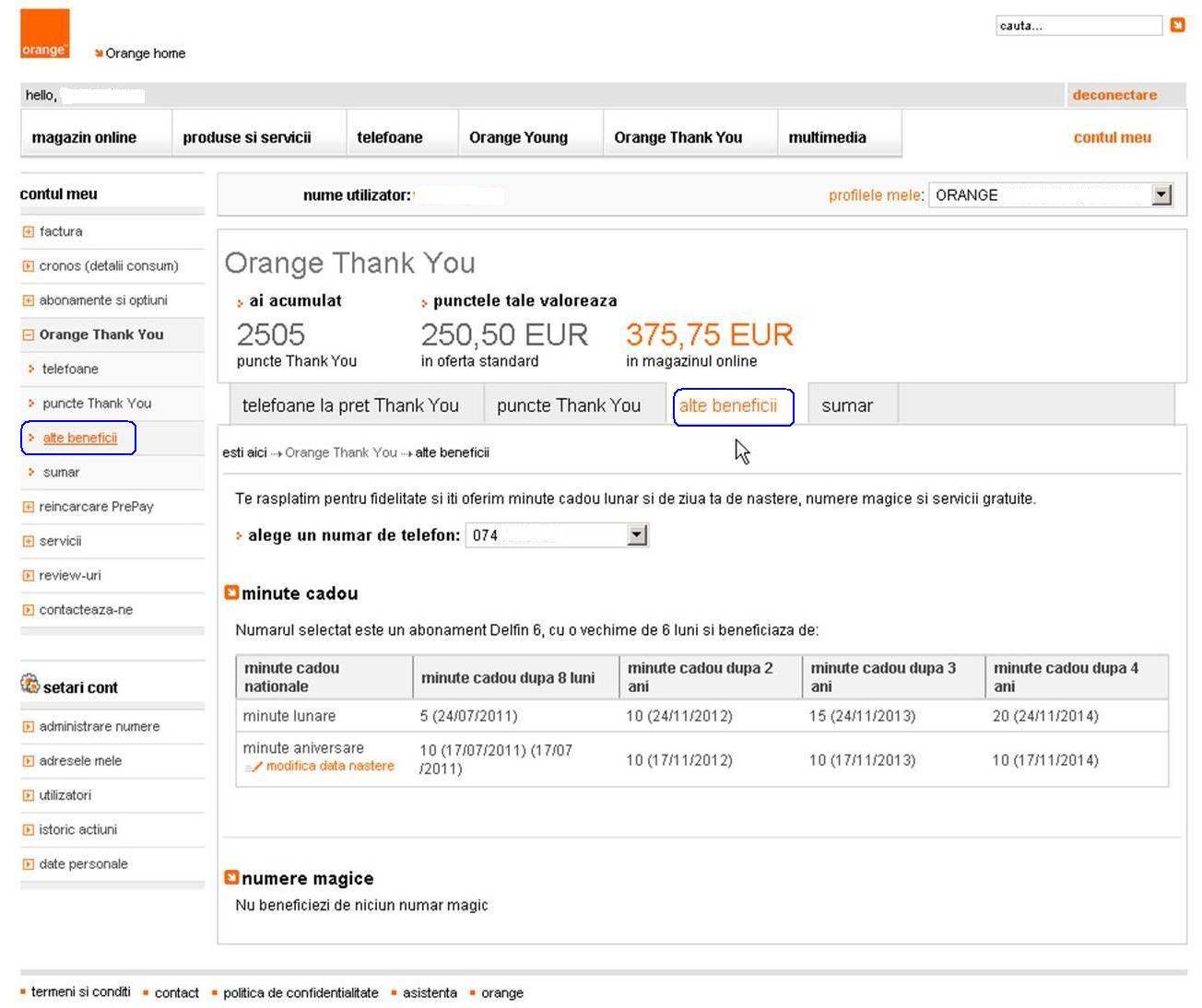Click the deconectare link
This screenshot has width=1202, height=1008.
pos(1114,95)
